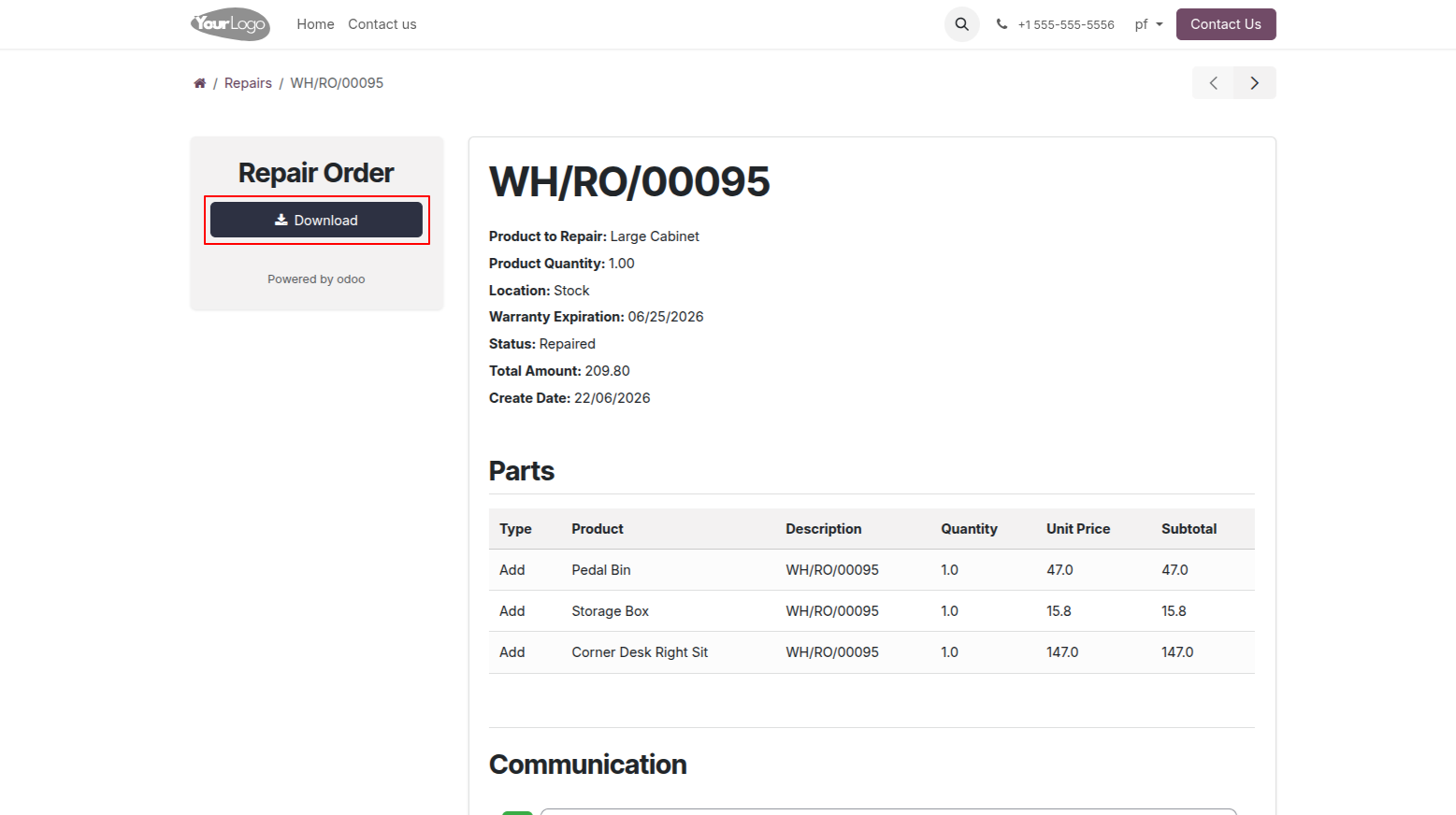Open the Home menu item
Image resolution: width=1456 pixels, height=815 pixels.
tap(315, 24)
